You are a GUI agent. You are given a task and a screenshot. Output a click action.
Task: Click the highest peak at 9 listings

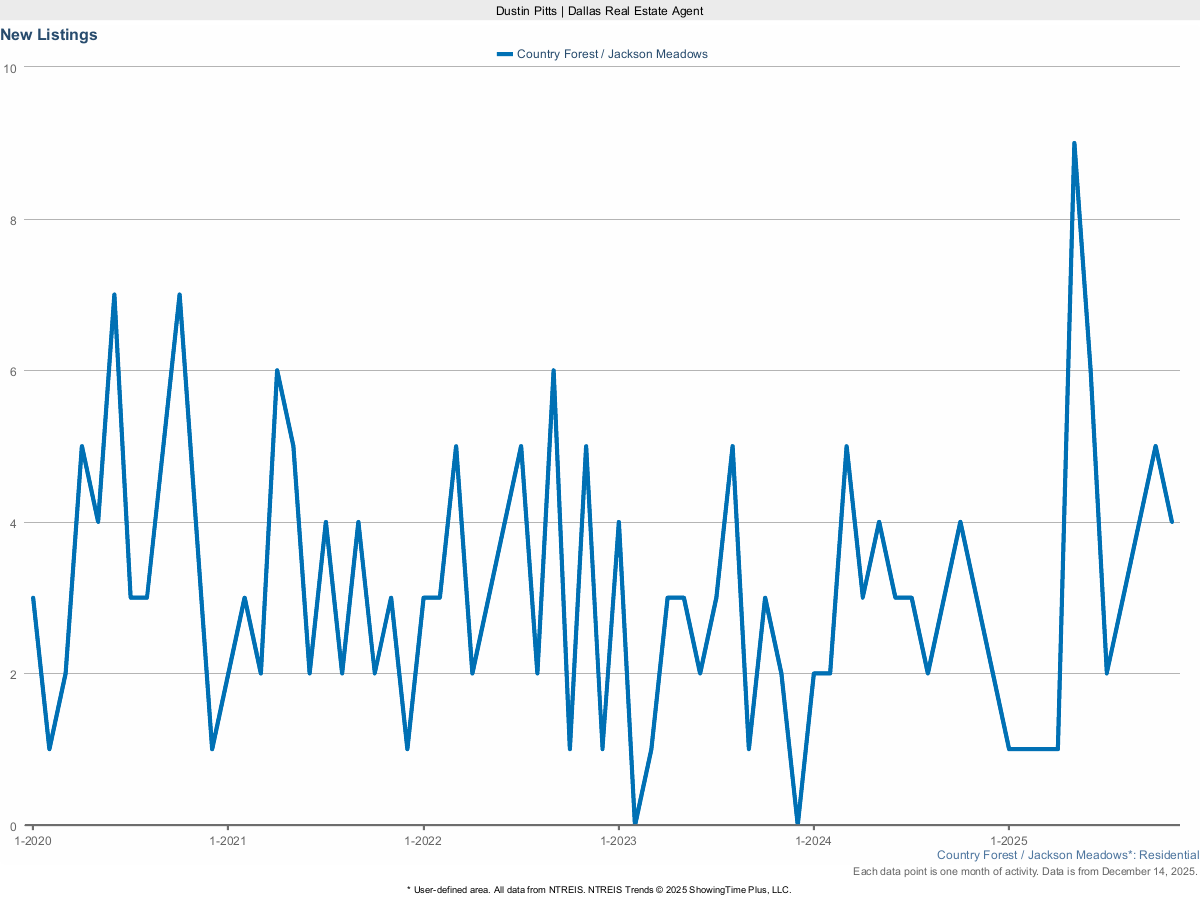pyautogui.click(x=1074, y=144)
